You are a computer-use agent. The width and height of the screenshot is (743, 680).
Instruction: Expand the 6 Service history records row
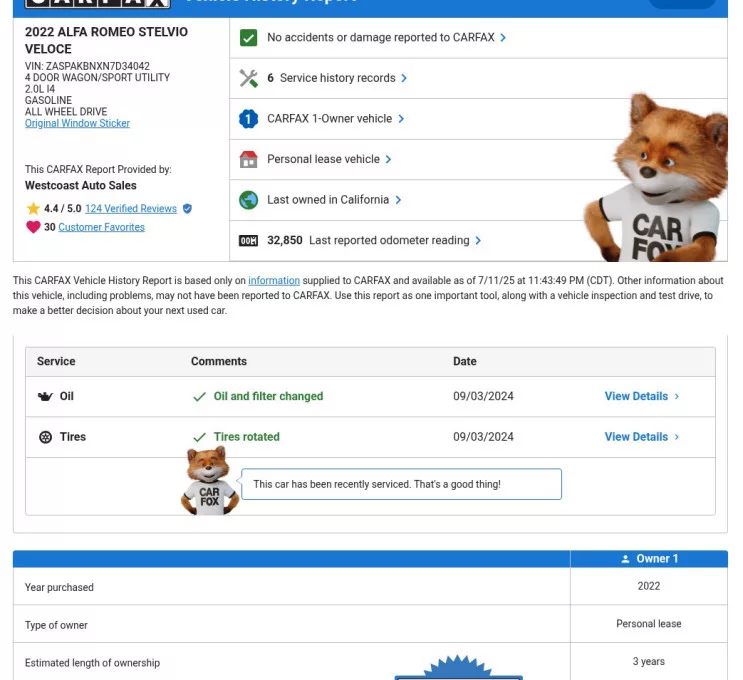coord(337,78)
